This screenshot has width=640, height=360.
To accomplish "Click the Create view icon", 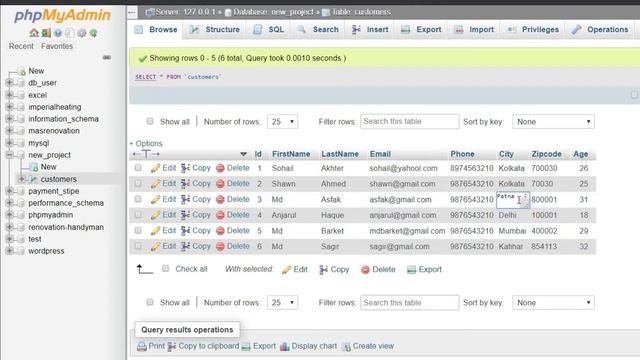I will point(346,347).
